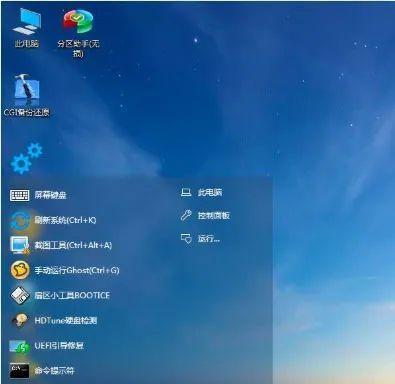The height and width of the screenshot is (384, 395).
Task: Click the 命令提示符 black console icon
Action: tap(19, 371)
